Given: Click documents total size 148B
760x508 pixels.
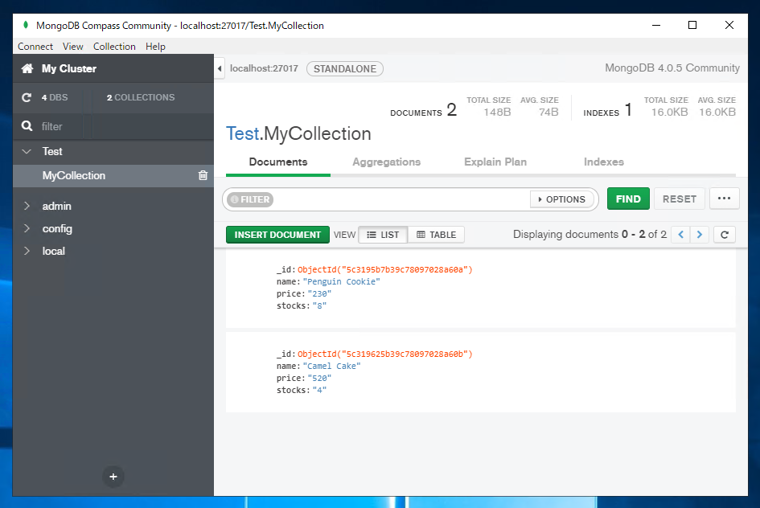Looking at the screenshot, I should [x=497, y=112].
